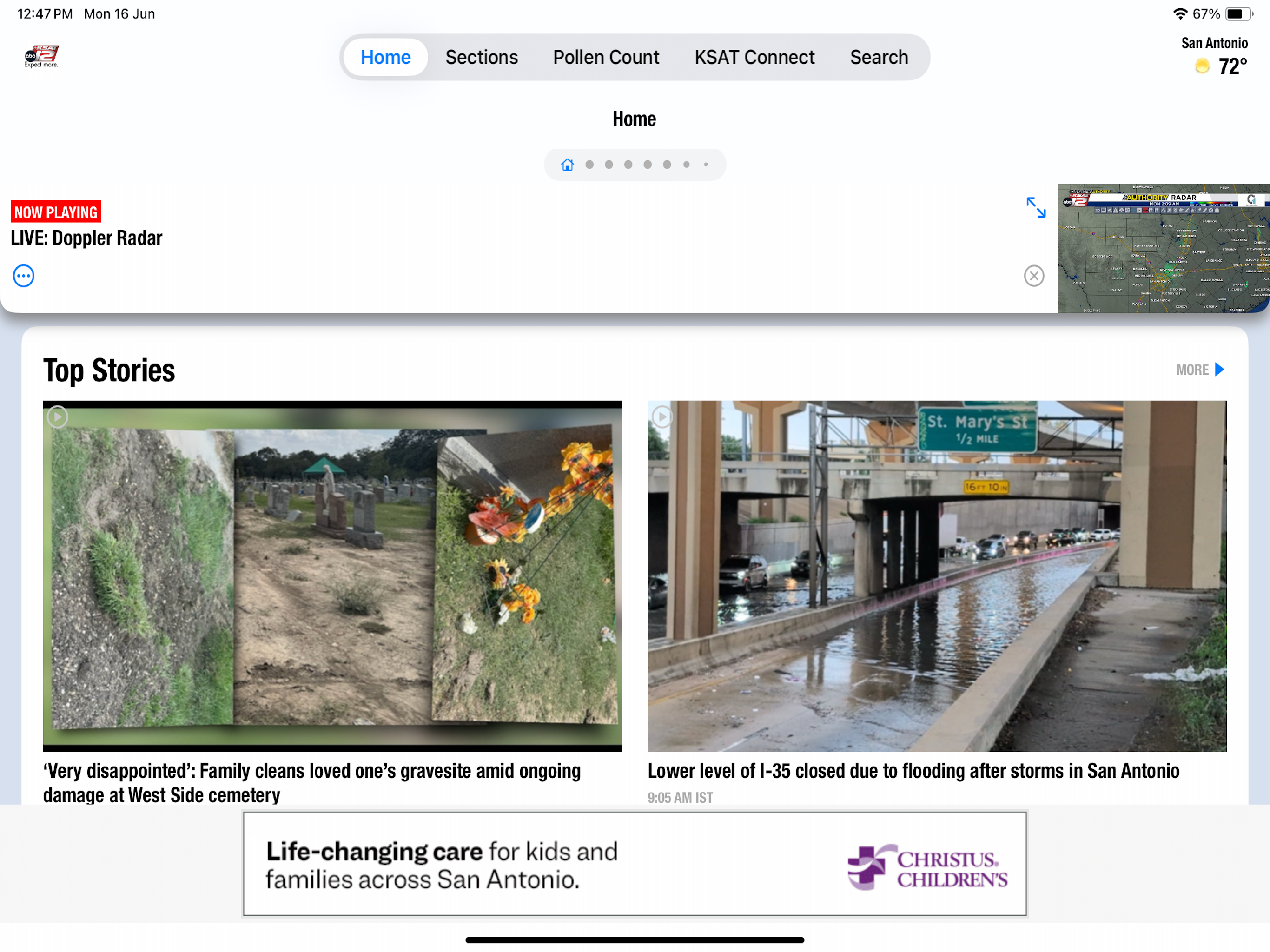Tap the Top Stories heading
The image size is (1270, 952).
tap(109, 370)
